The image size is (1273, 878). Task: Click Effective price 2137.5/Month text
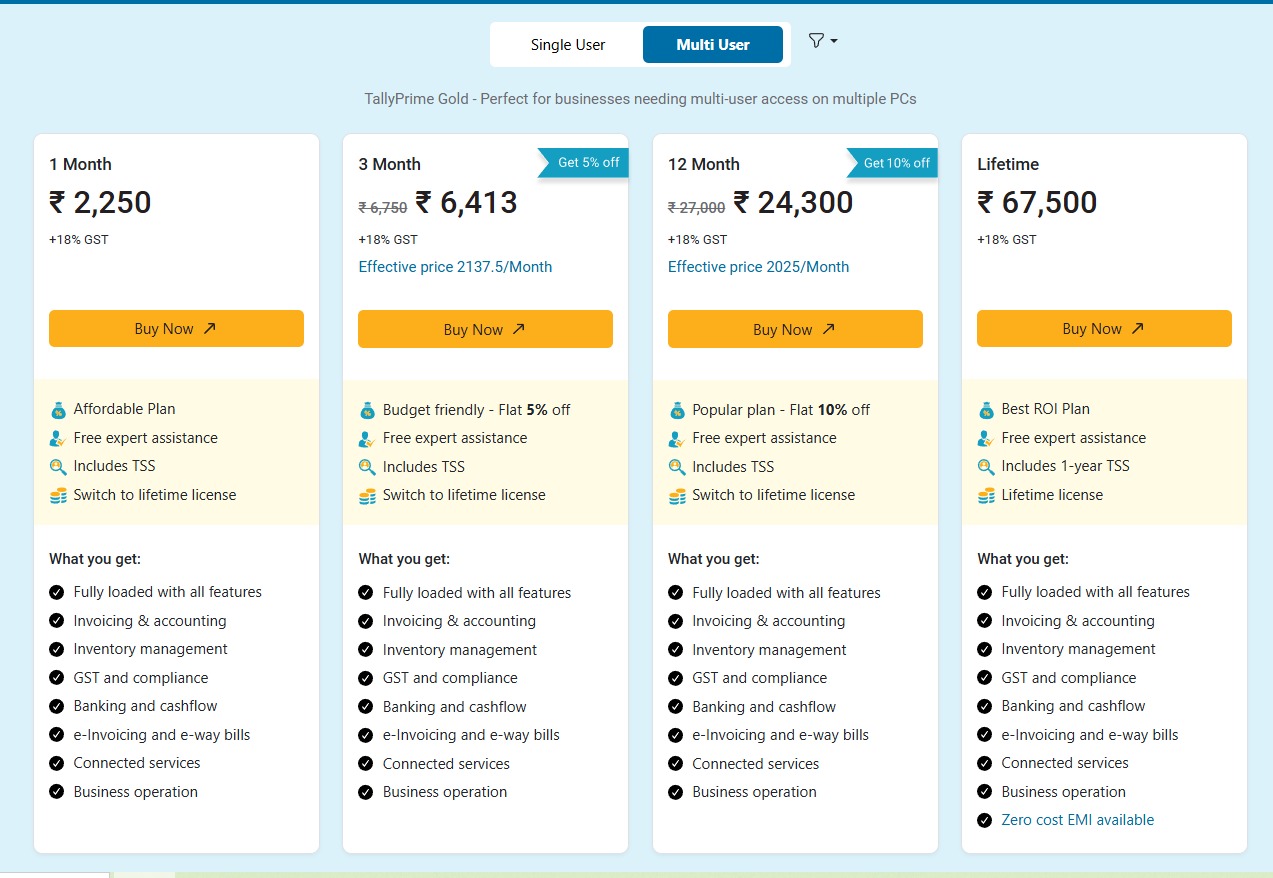point(455,267)
